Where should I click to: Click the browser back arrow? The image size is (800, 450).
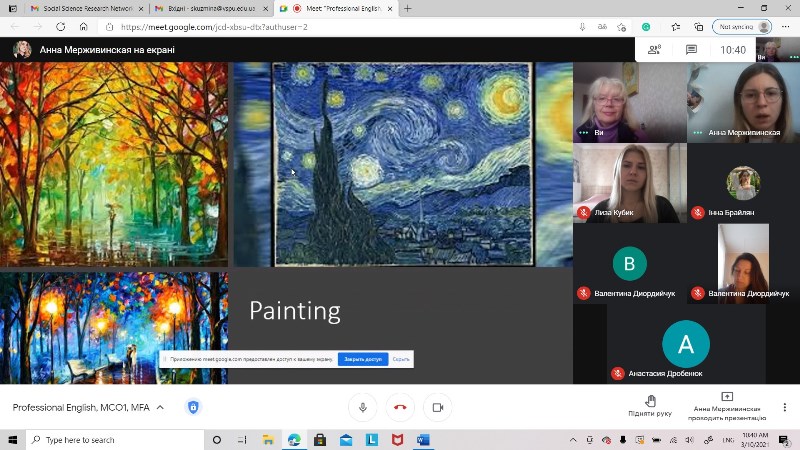[15, 27]
